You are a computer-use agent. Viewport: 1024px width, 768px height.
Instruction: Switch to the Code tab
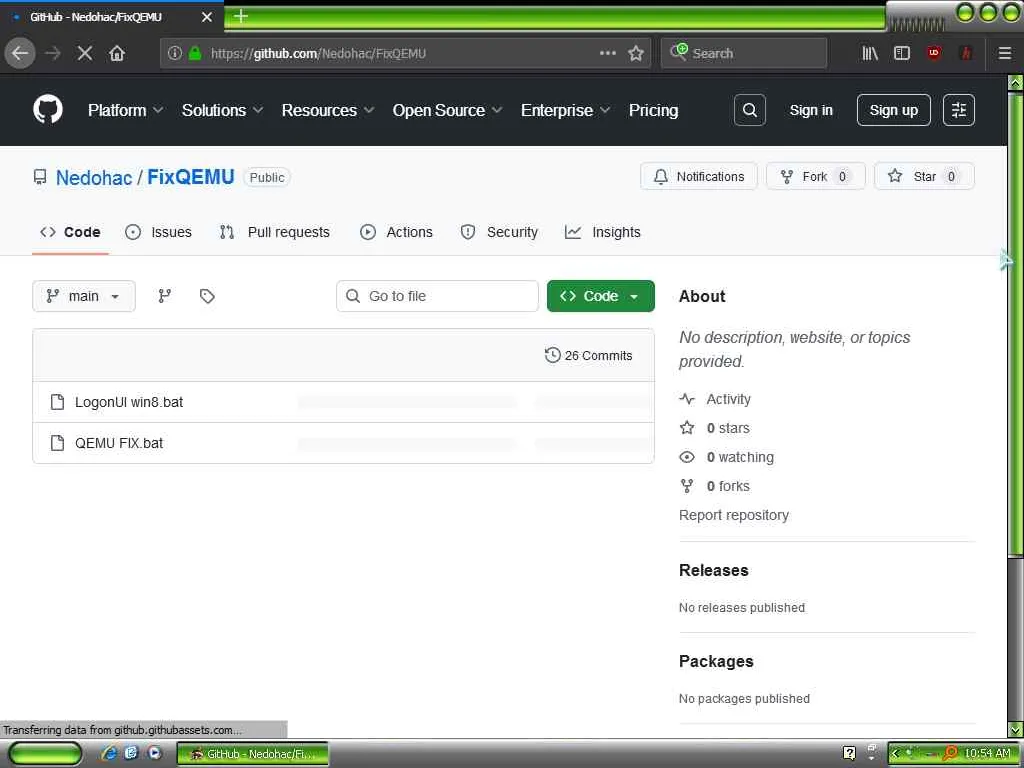point(70,232)
